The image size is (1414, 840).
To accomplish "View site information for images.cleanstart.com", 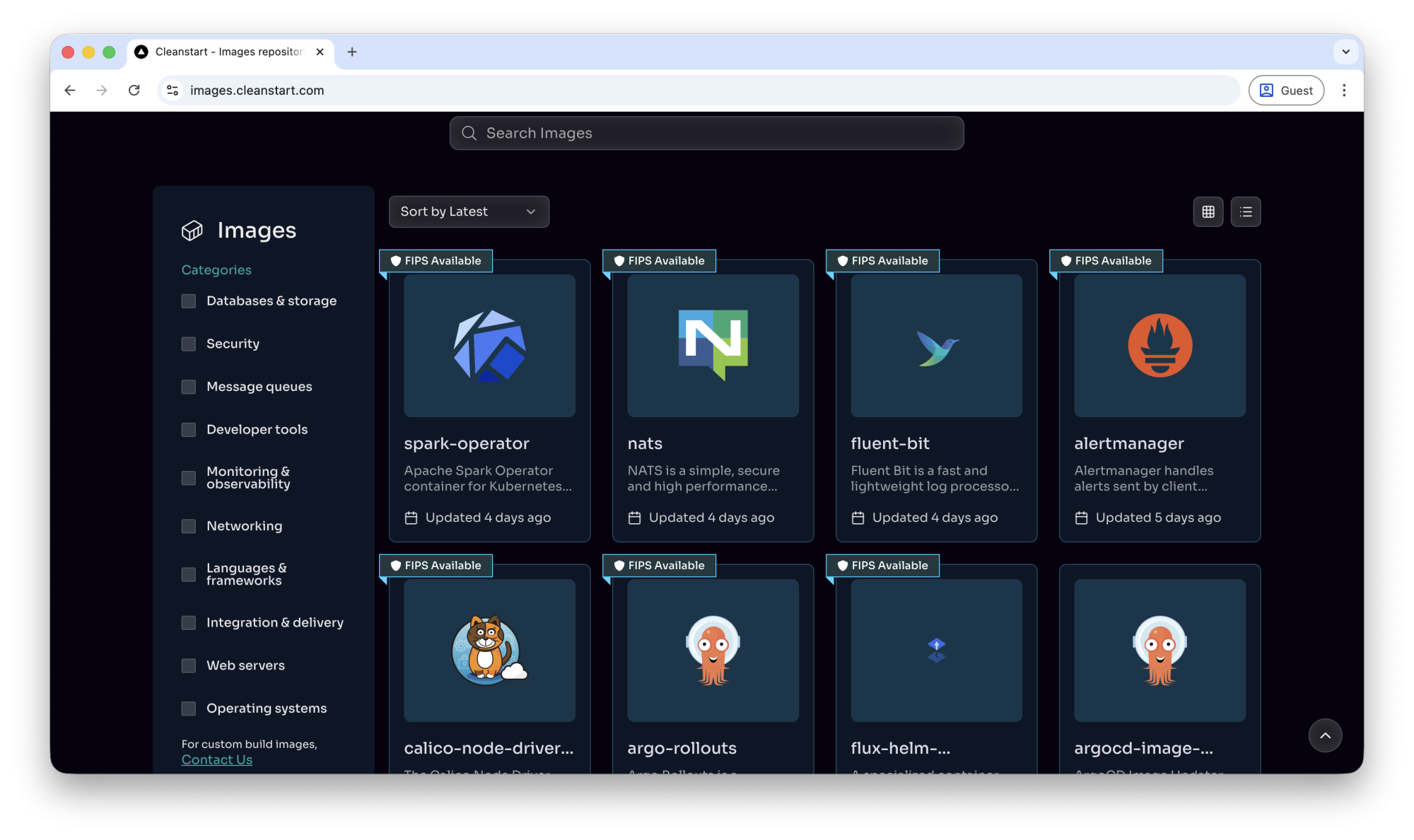I will [x=173, y=90].
